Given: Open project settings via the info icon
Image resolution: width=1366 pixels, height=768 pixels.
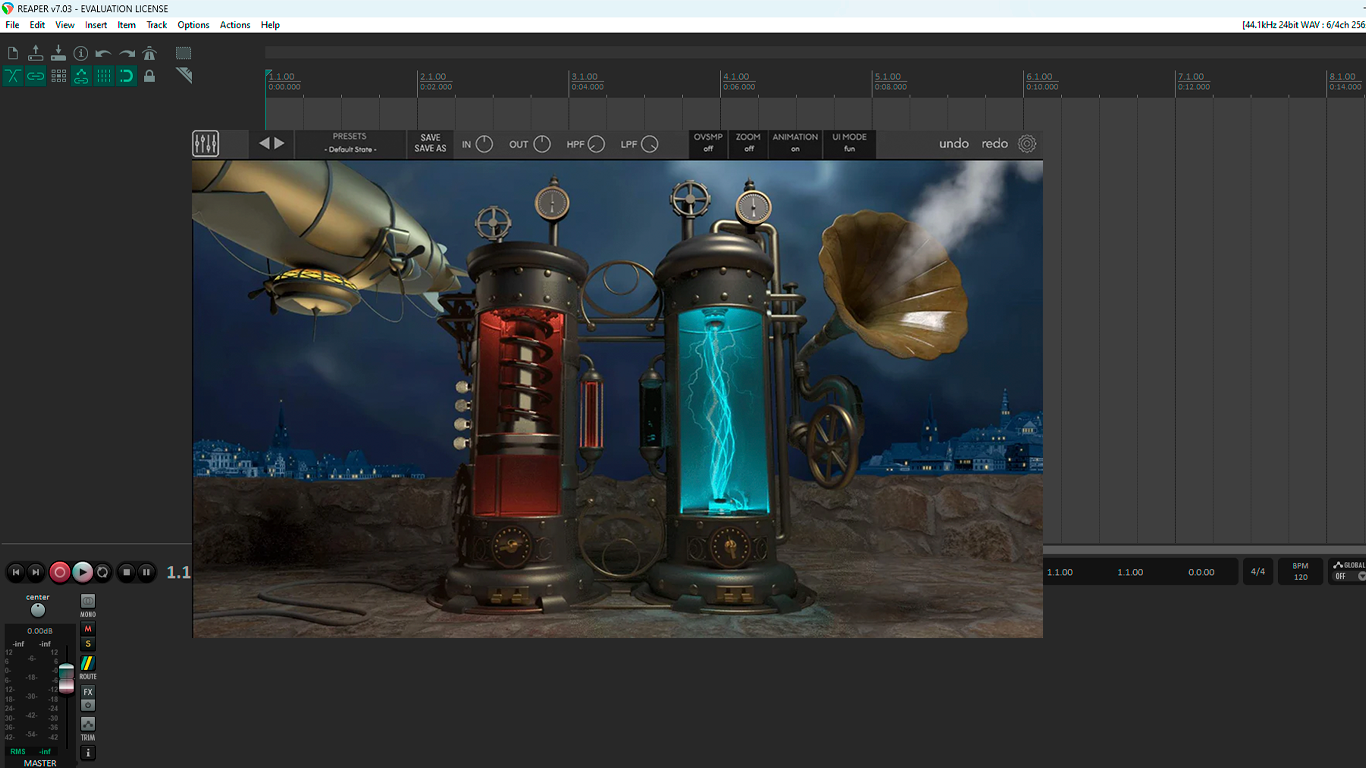Looking at the screenshot, I should pos(81,53).
